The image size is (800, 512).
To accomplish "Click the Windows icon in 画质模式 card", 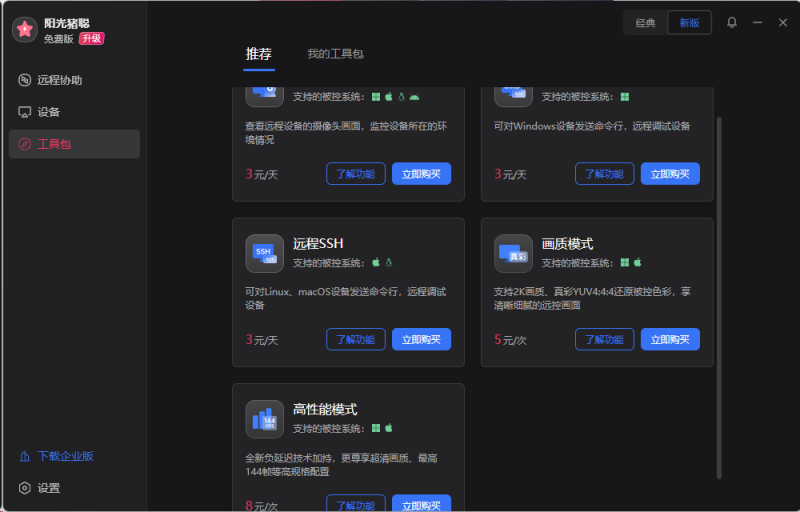I will (624, 262).
